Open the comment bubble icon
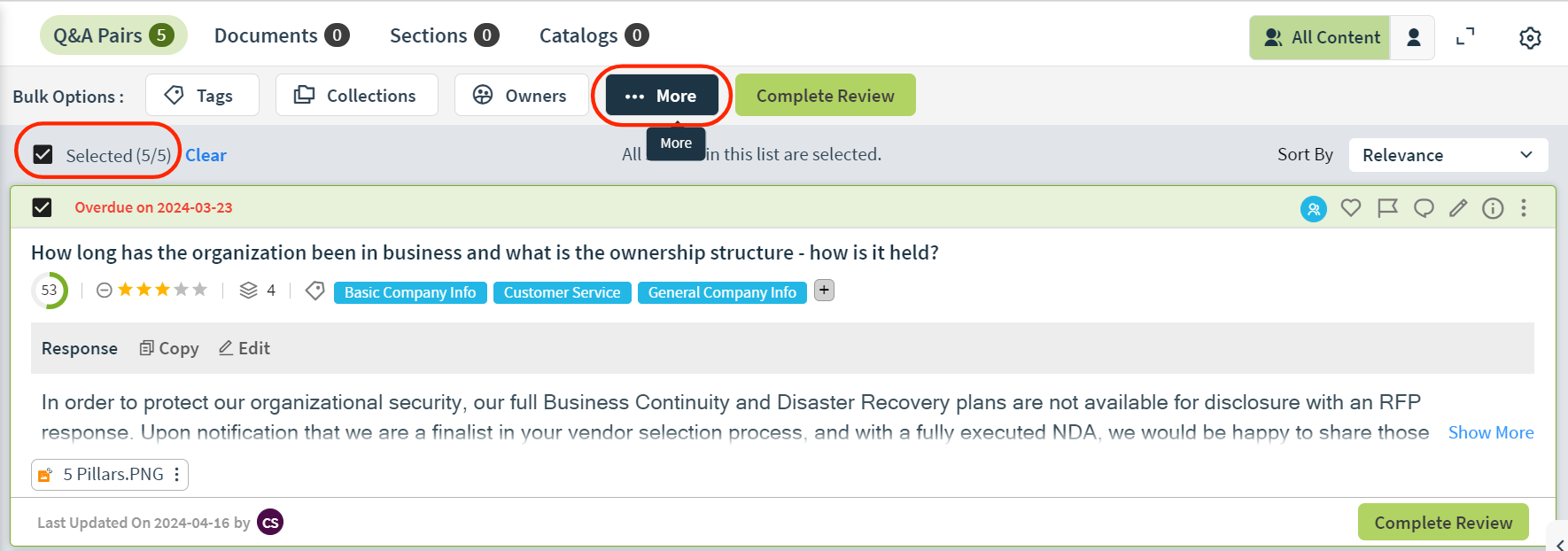The width and height of the screenshot is (1568, 551). 1424,208
